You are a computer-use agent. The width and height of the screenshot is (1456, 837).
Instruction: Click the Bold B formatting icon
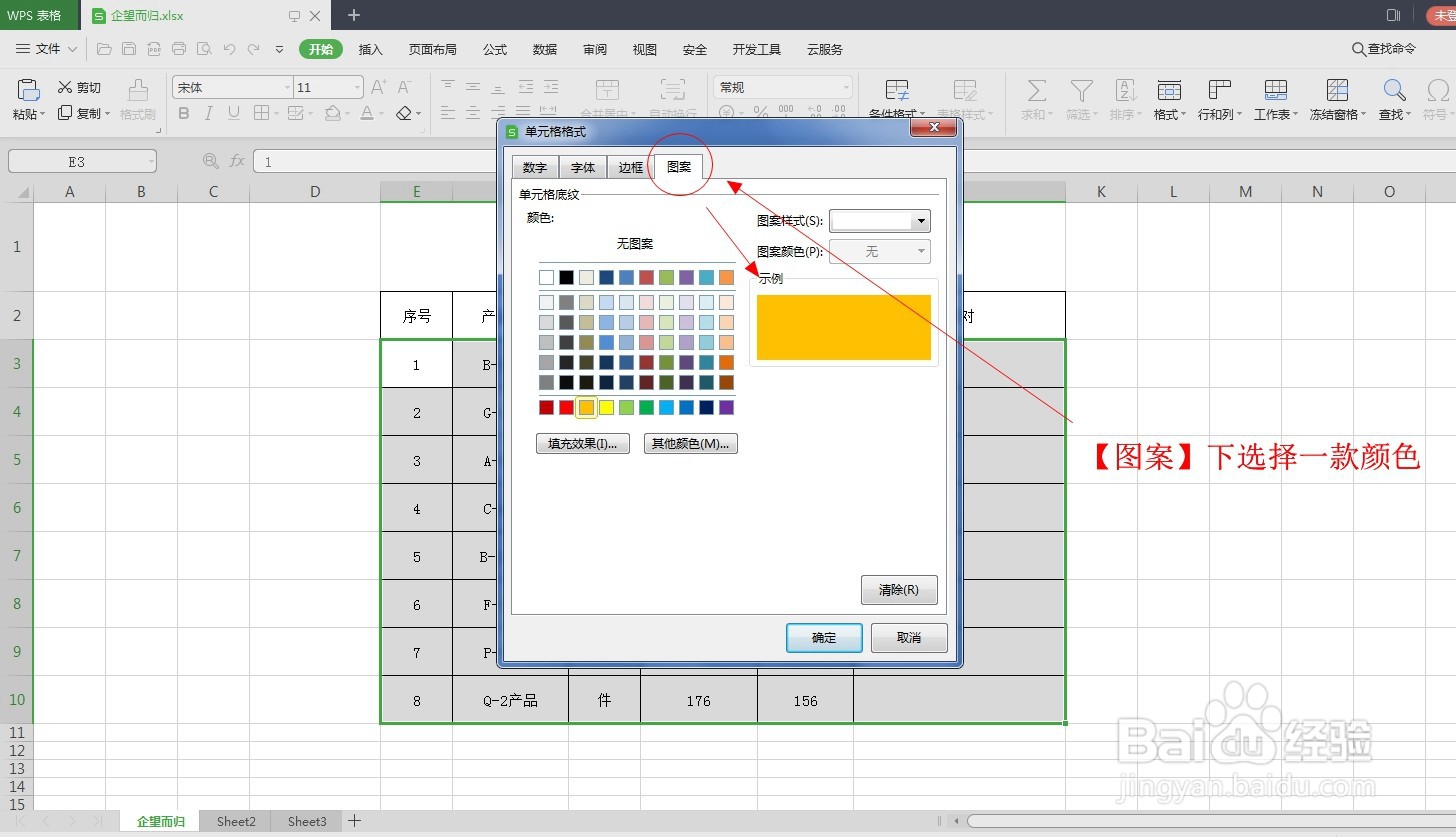pos(184,114)
